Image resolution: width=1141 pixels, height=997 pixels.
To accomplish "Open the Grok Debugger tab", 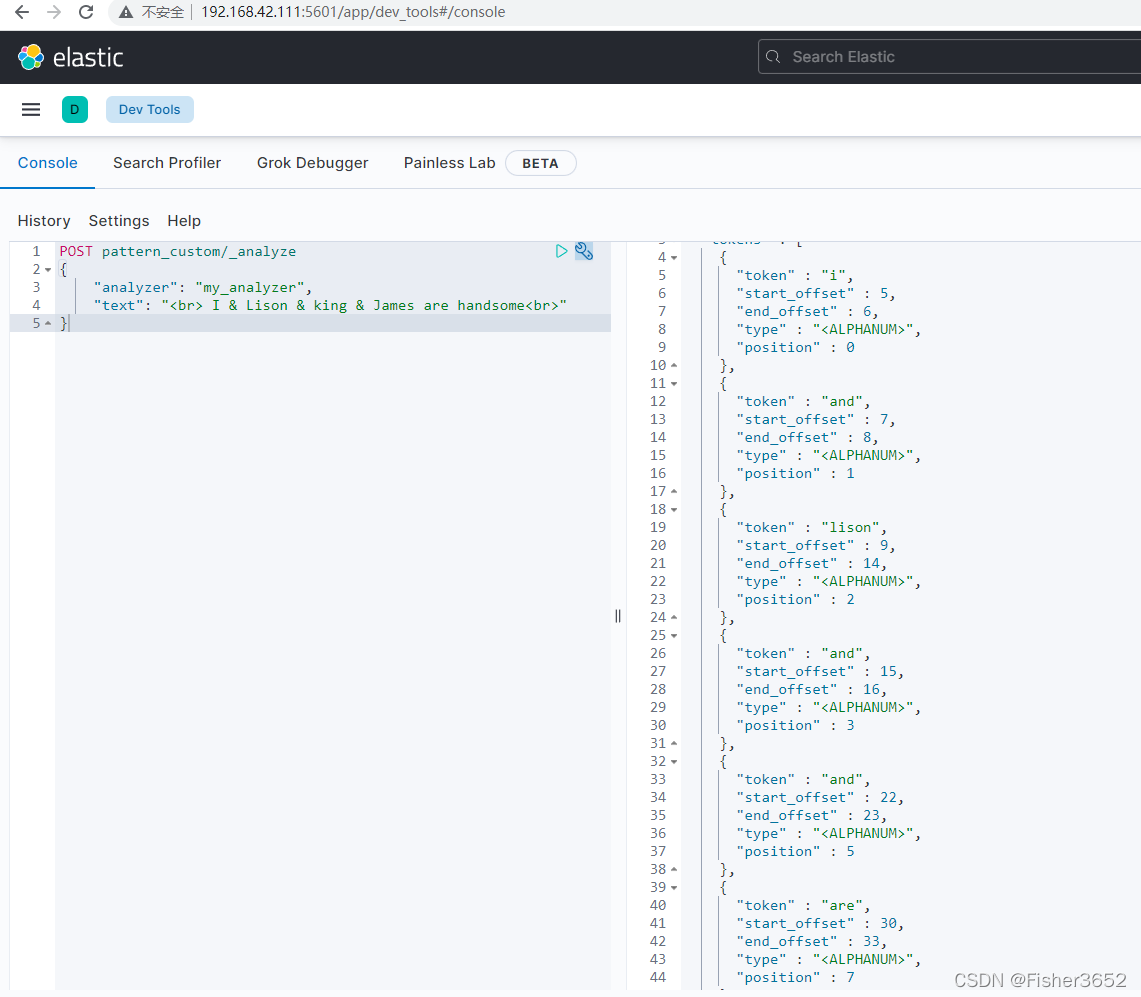I will [x=312, y=163].
